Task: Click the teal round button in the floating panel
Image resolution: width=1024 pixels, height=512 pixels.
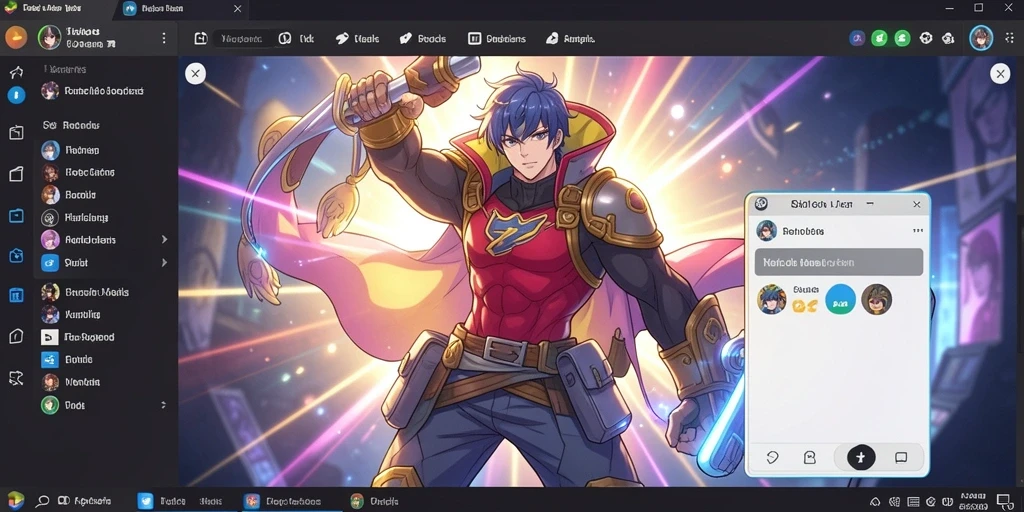Action: [x=840, y=299]
